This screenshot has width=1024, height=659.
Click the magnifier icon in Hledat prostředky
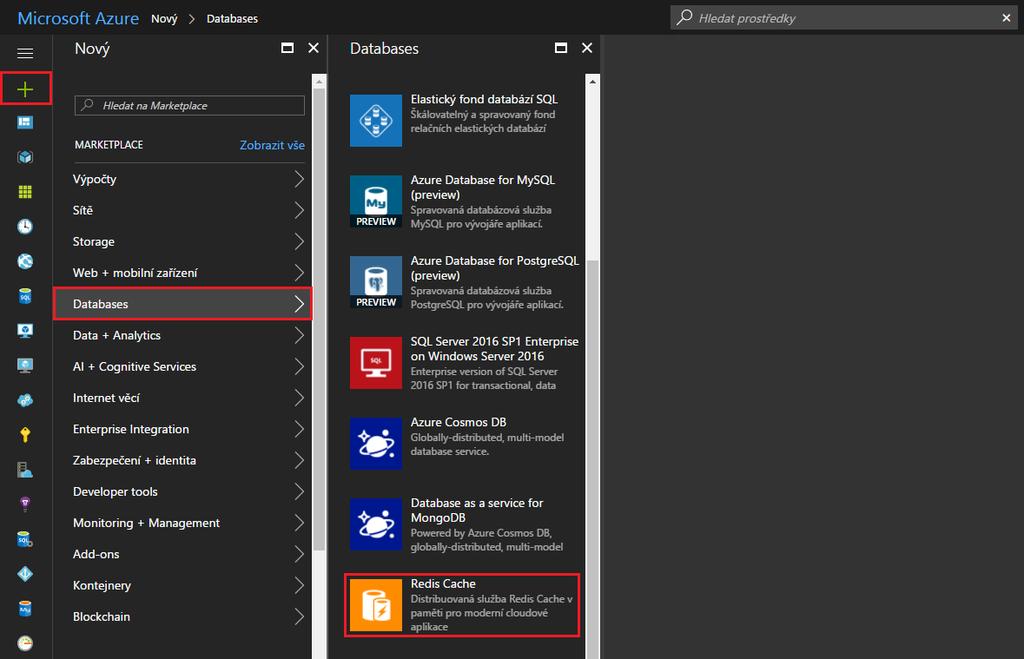pos(684,18)
